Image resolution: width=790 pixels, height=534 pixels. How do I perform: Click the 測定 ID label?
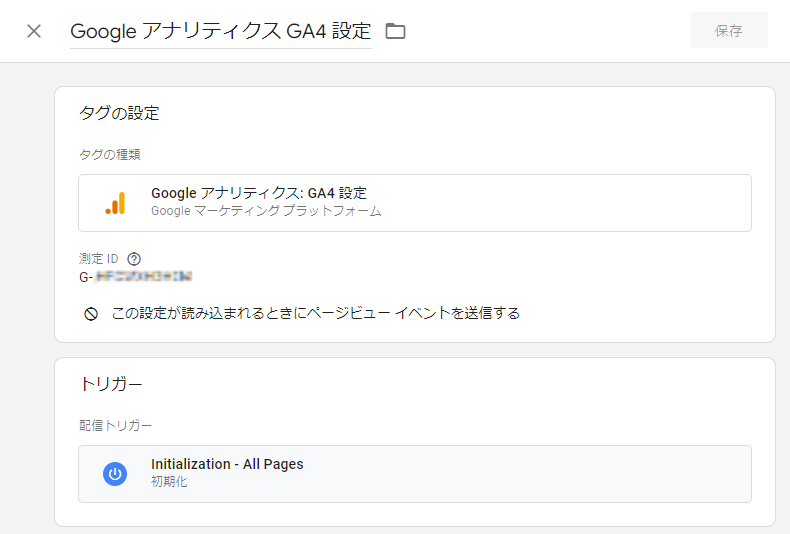point(98,259)
